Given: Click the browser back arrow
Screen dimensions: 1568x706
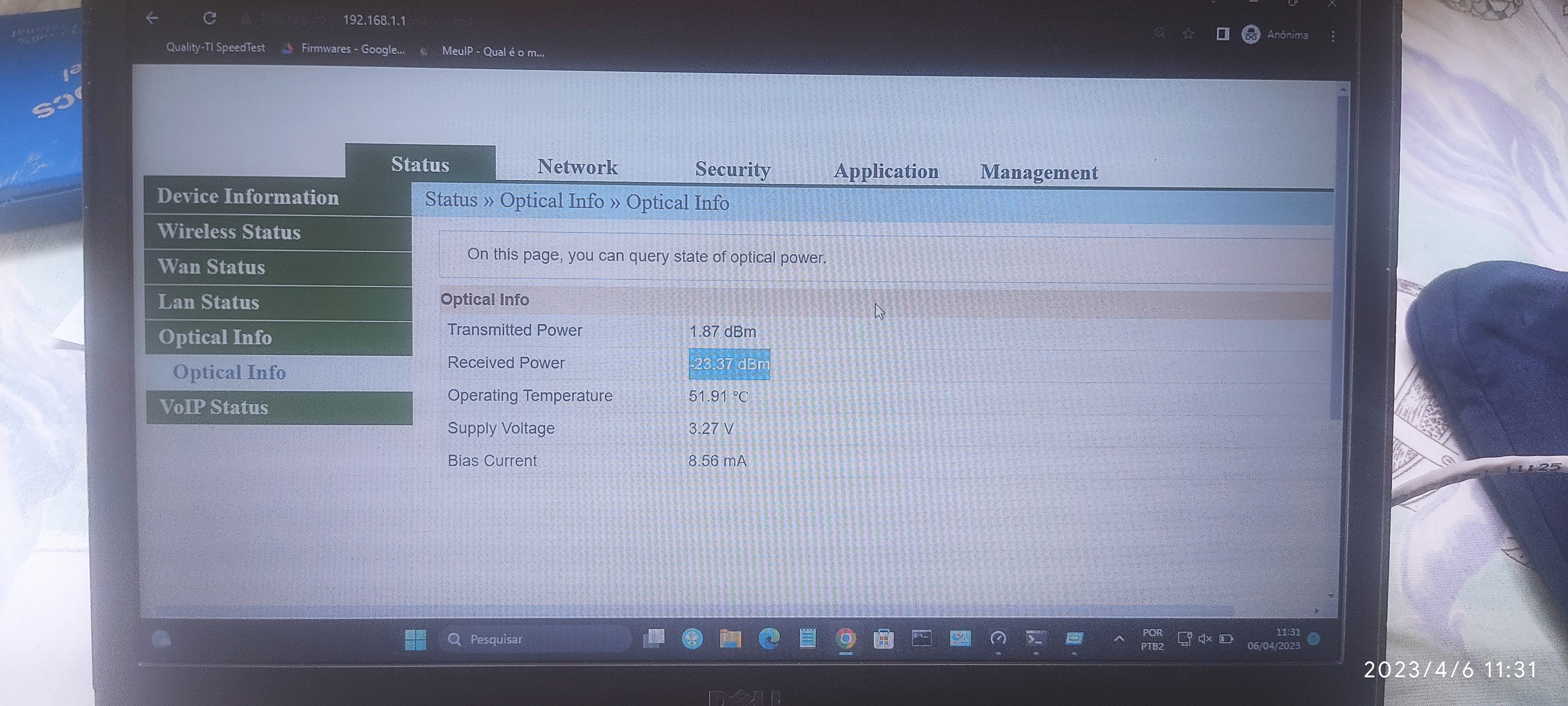Looking at the screenshot, I should click(152, 18).
